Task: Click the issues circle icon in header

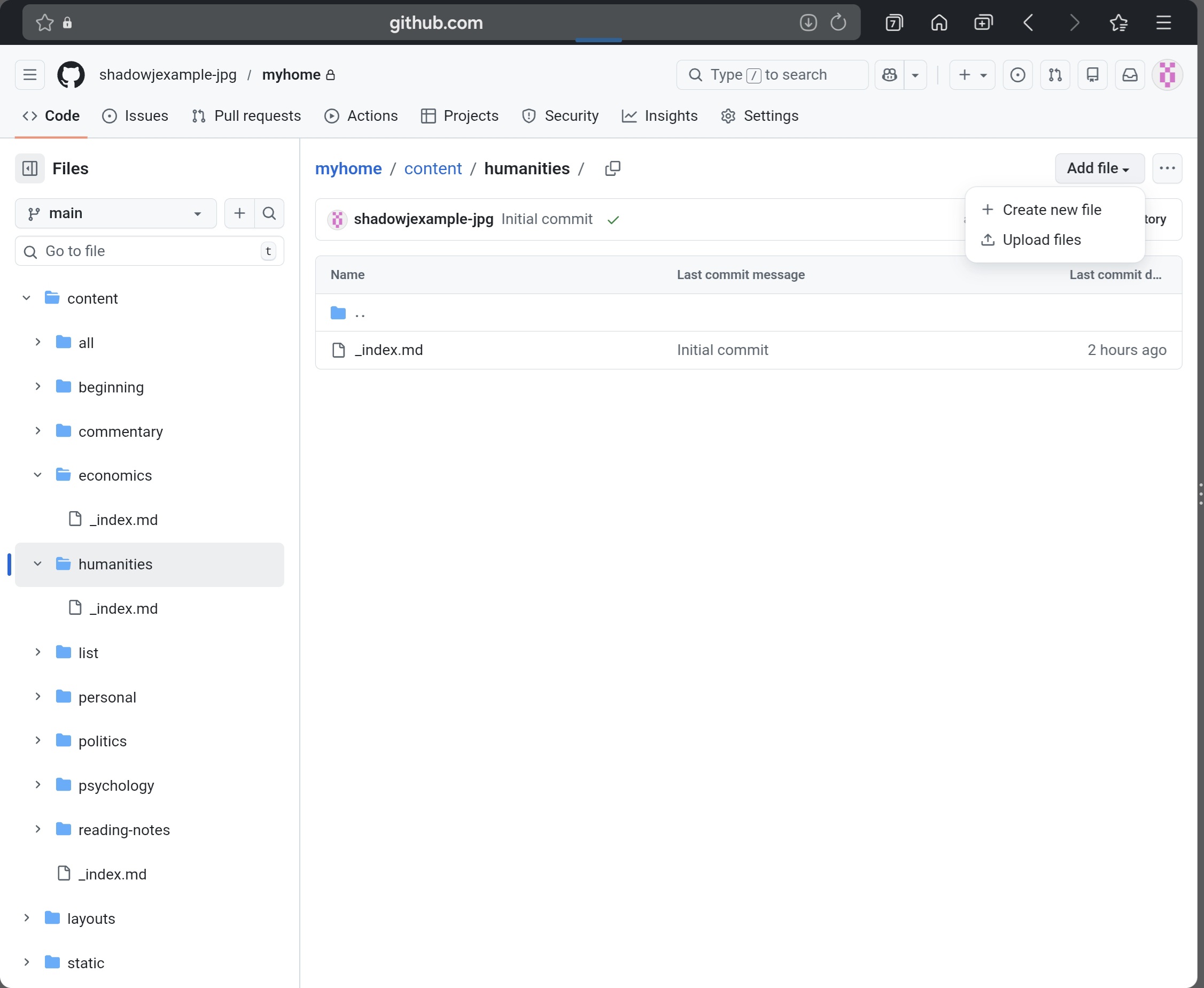Action: (x=1017, y=74)
